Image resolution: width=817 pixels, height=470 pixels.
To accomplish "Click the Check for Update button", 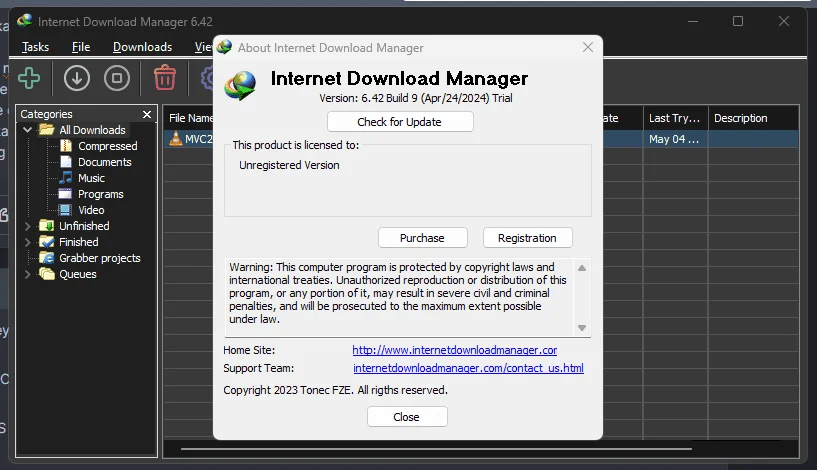I will pos(400,122).
